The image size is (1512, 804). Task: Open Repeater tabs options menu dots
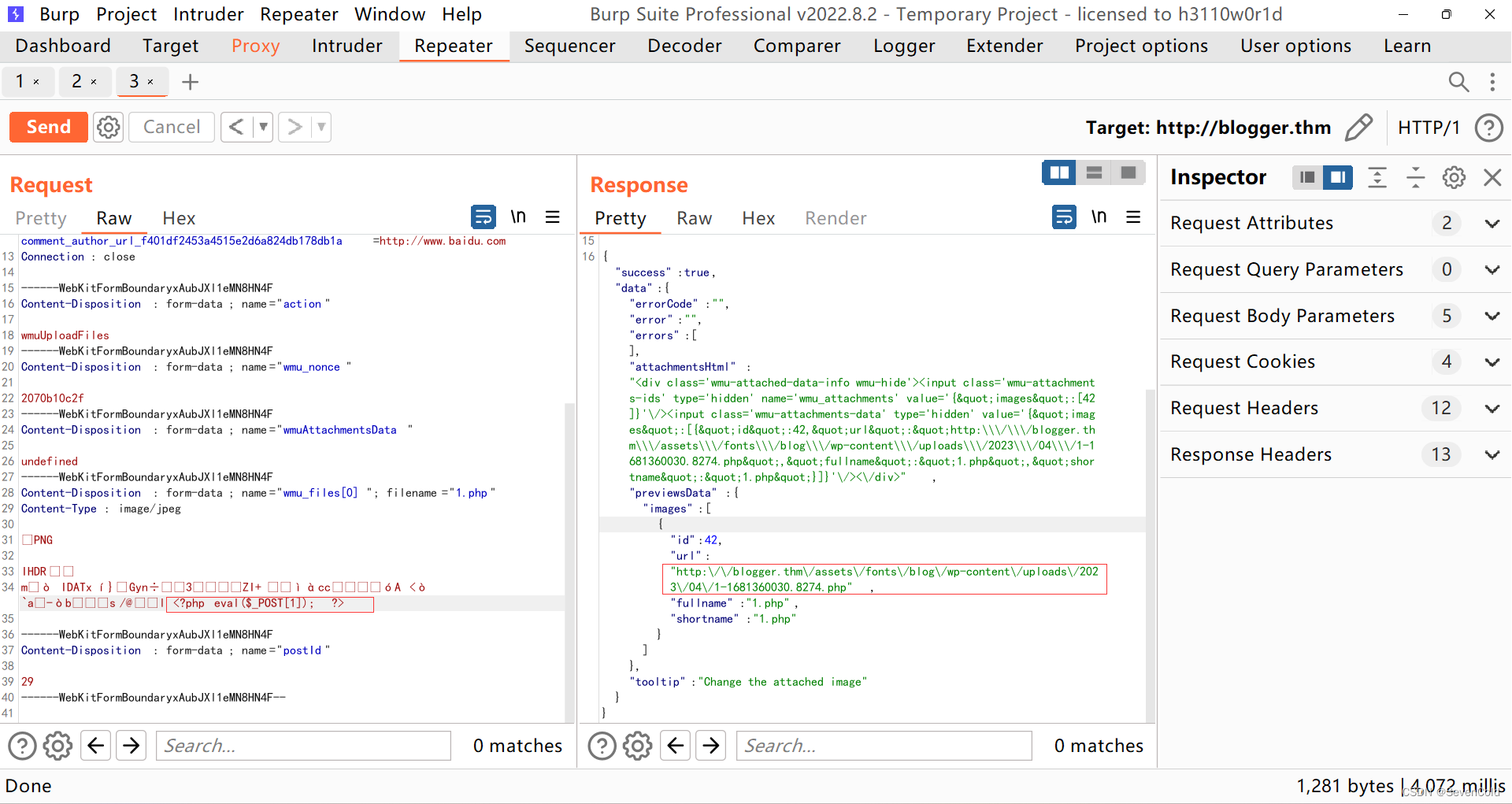tap(1492, 82)
